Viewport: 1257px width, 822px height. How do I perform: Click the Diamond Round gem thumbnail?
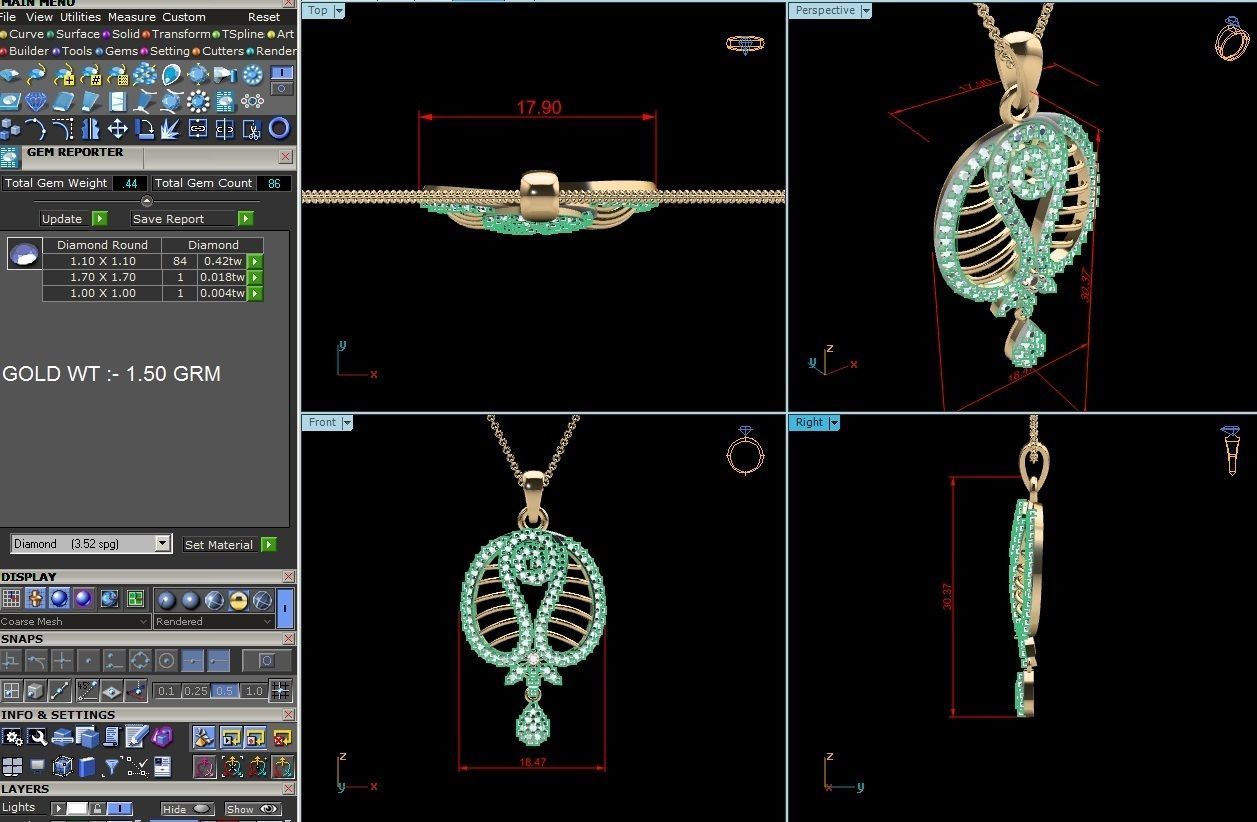24,254
